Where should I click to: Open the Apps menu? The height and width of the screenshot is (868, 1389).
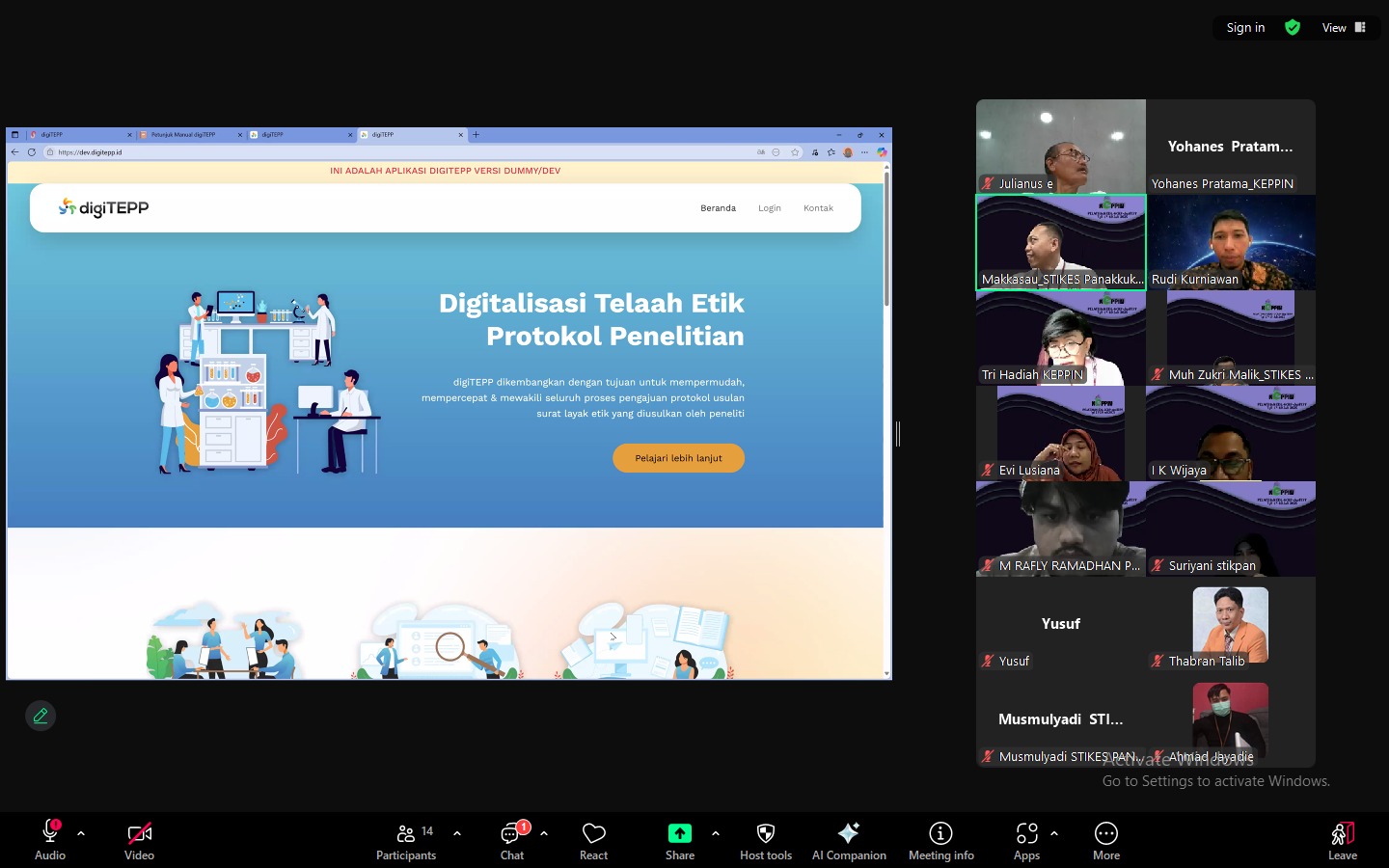(x=1027, y=841)
